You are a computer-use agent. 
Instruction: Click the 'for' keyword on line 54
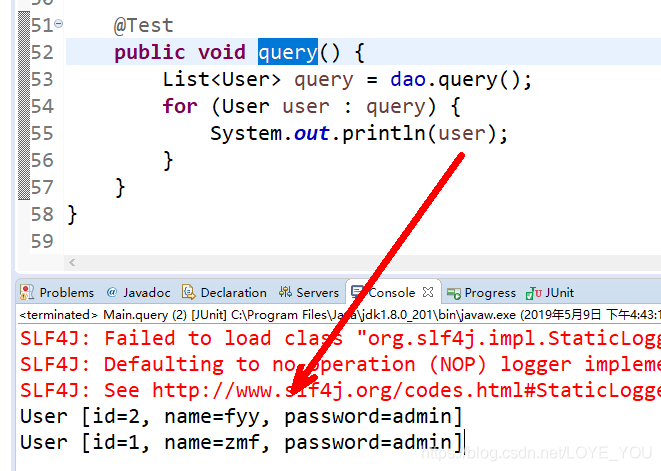pyautogui.click(x=180, y=106)
